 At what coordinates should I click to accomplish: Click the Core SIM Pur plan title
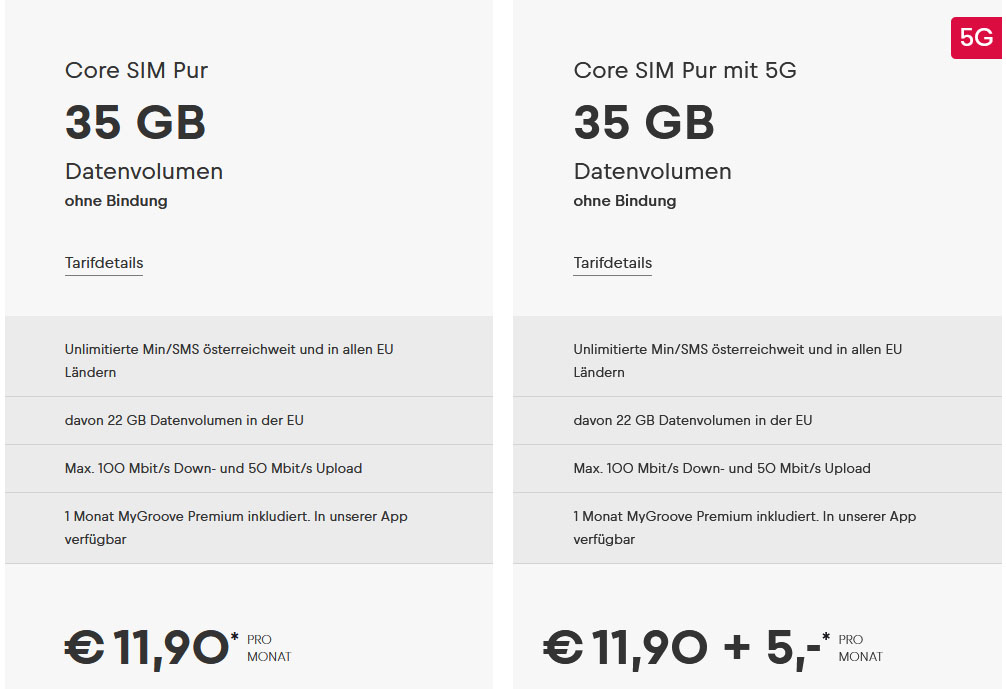136,70
